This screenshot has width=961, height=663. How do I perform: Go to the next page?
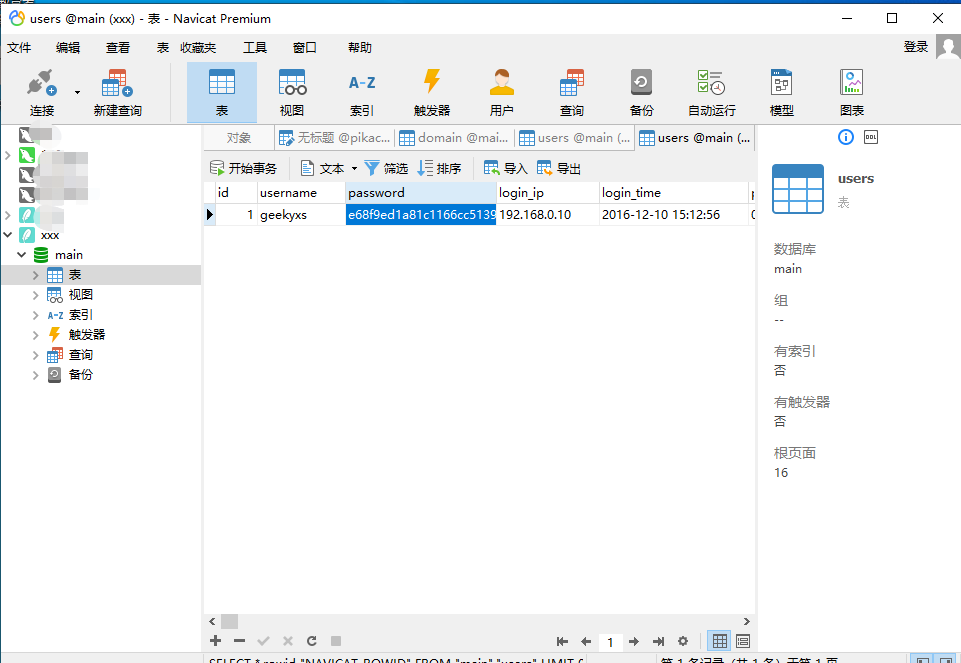click(x=634, y=642)
